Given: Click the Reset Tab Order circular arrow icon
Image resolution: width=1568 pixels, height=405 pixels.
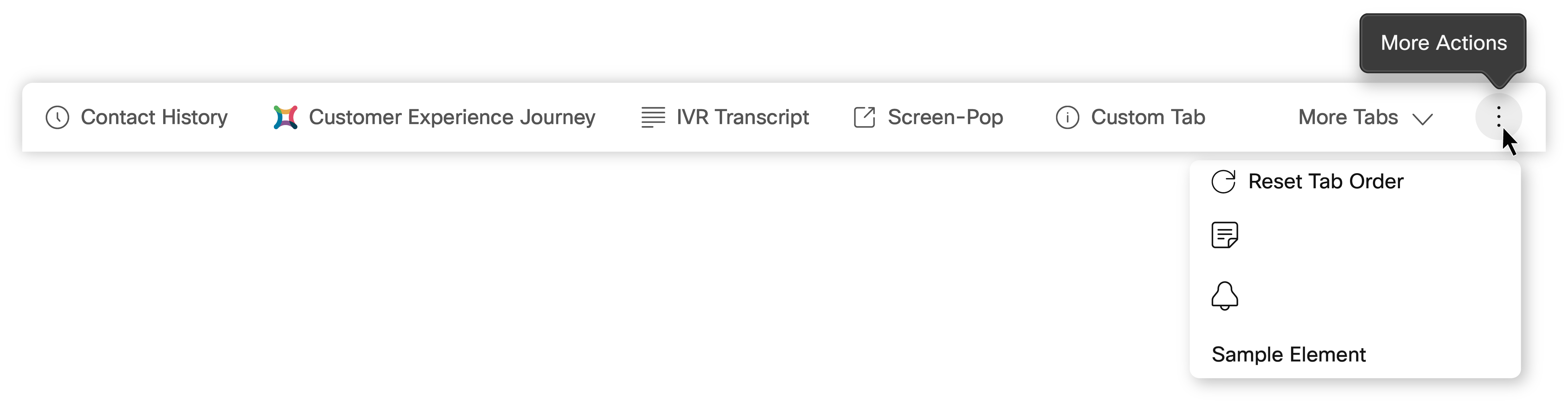Looking at the screenshot, I should (1223, 181).
